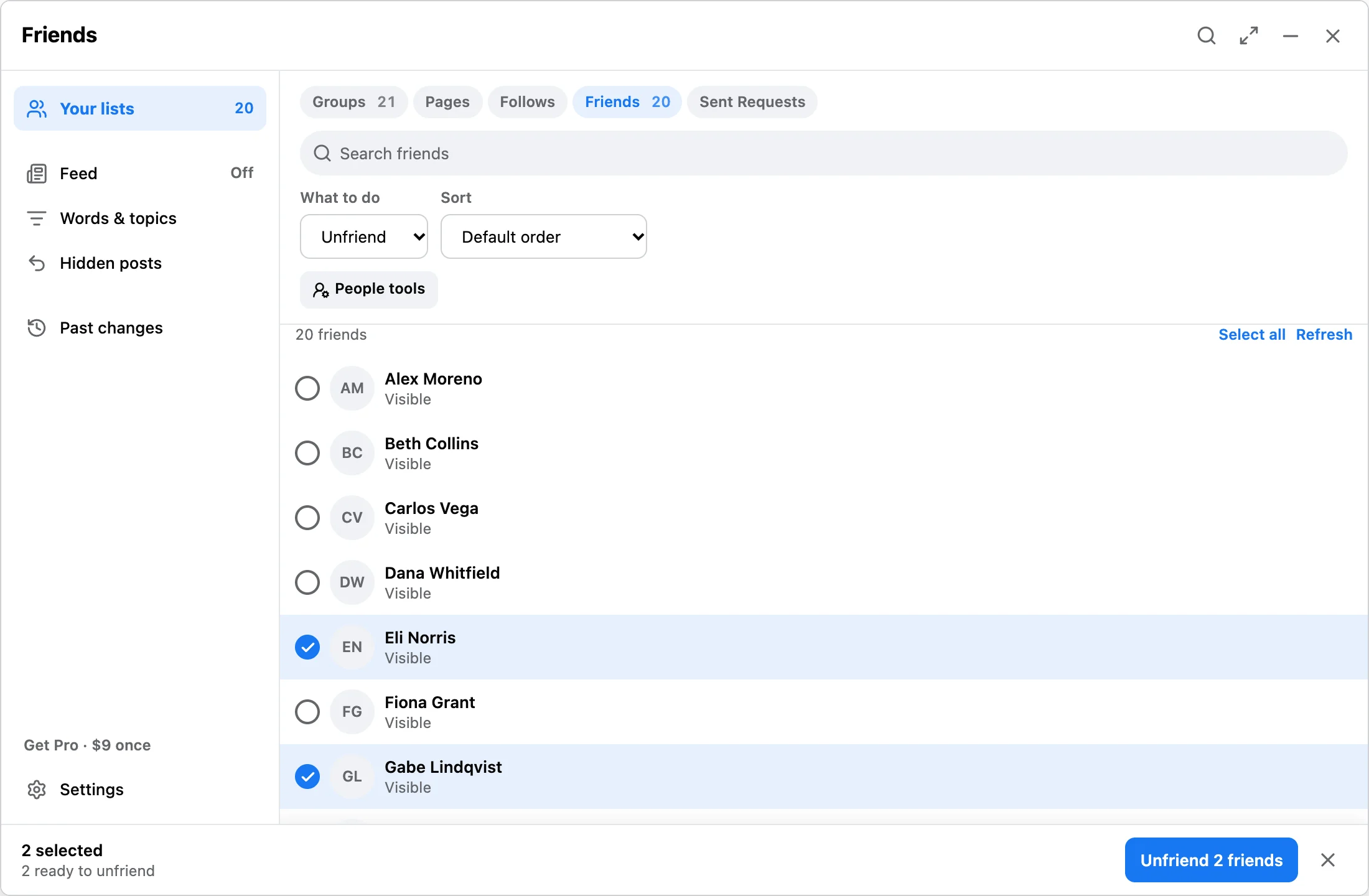Click the Search friends input field
This screenshot has height=896, width=1369.
click(x=824, y=153)
